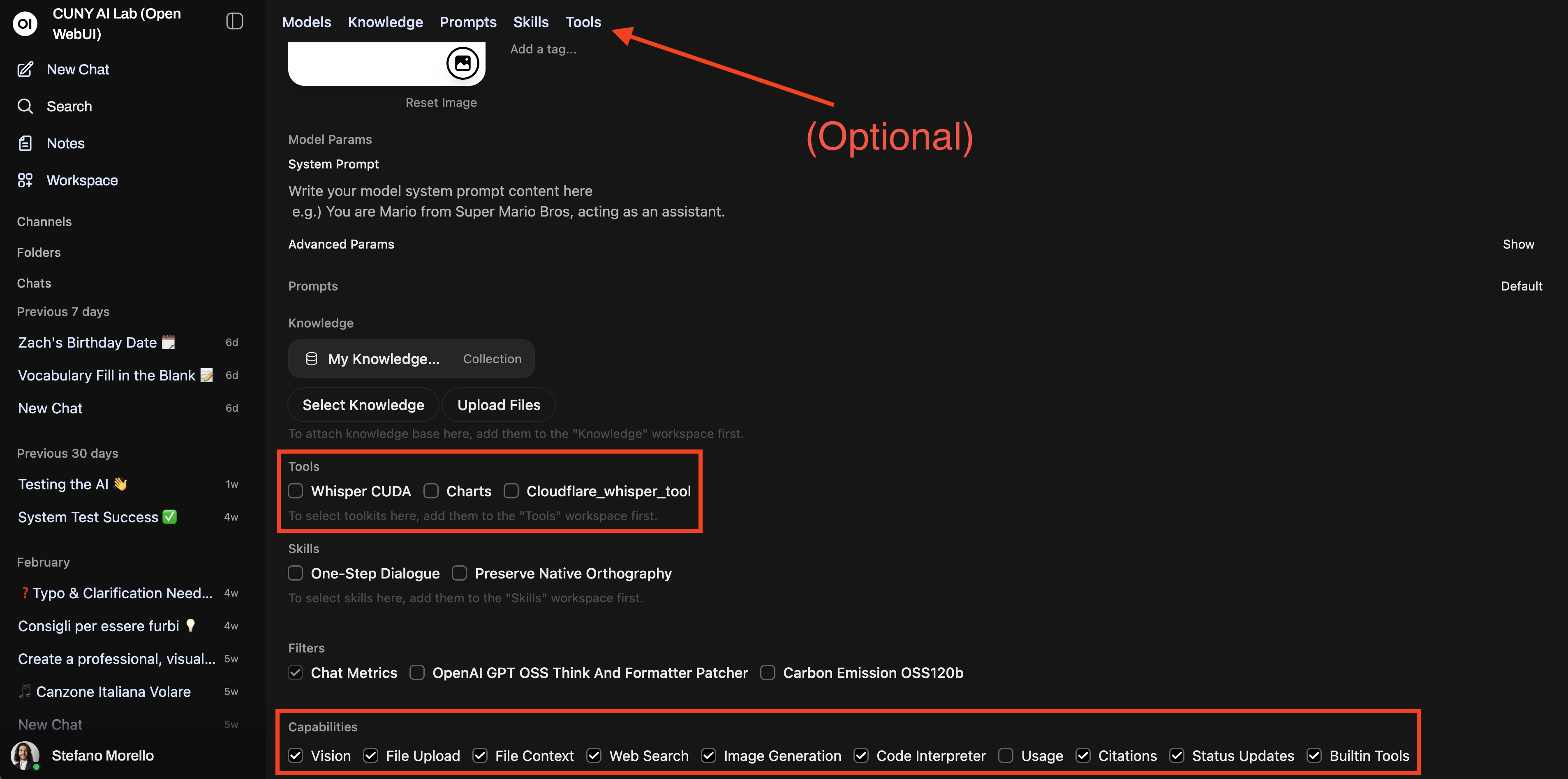Click the Upload Files button
Screen dimensions: 1568x779
click(x=499, y=404)
